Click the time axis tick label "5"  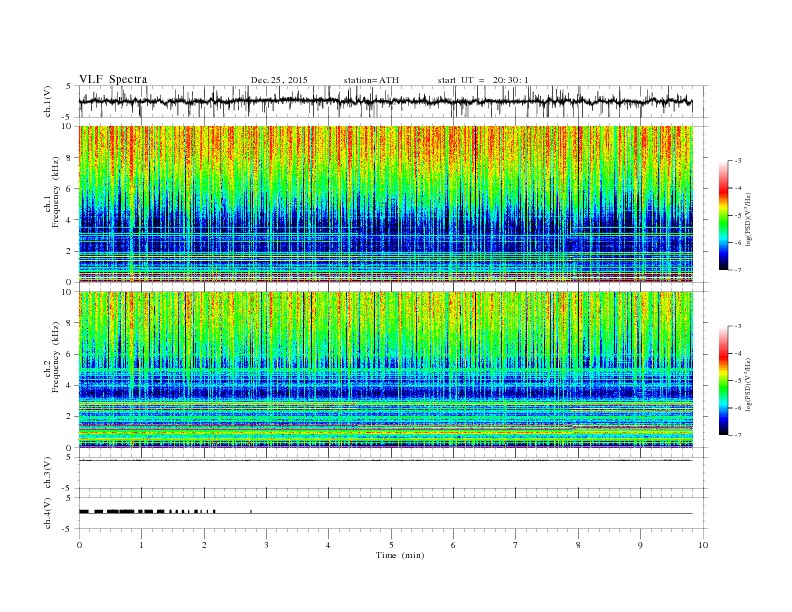tap(391, 545)
